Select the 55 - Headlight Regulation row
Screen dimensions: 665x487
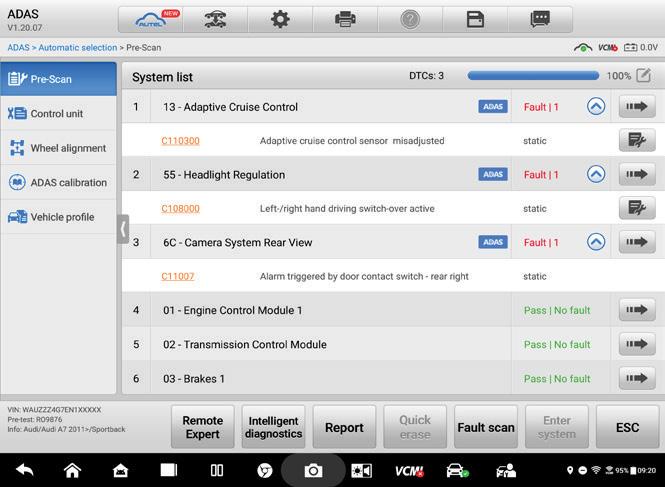393,174
